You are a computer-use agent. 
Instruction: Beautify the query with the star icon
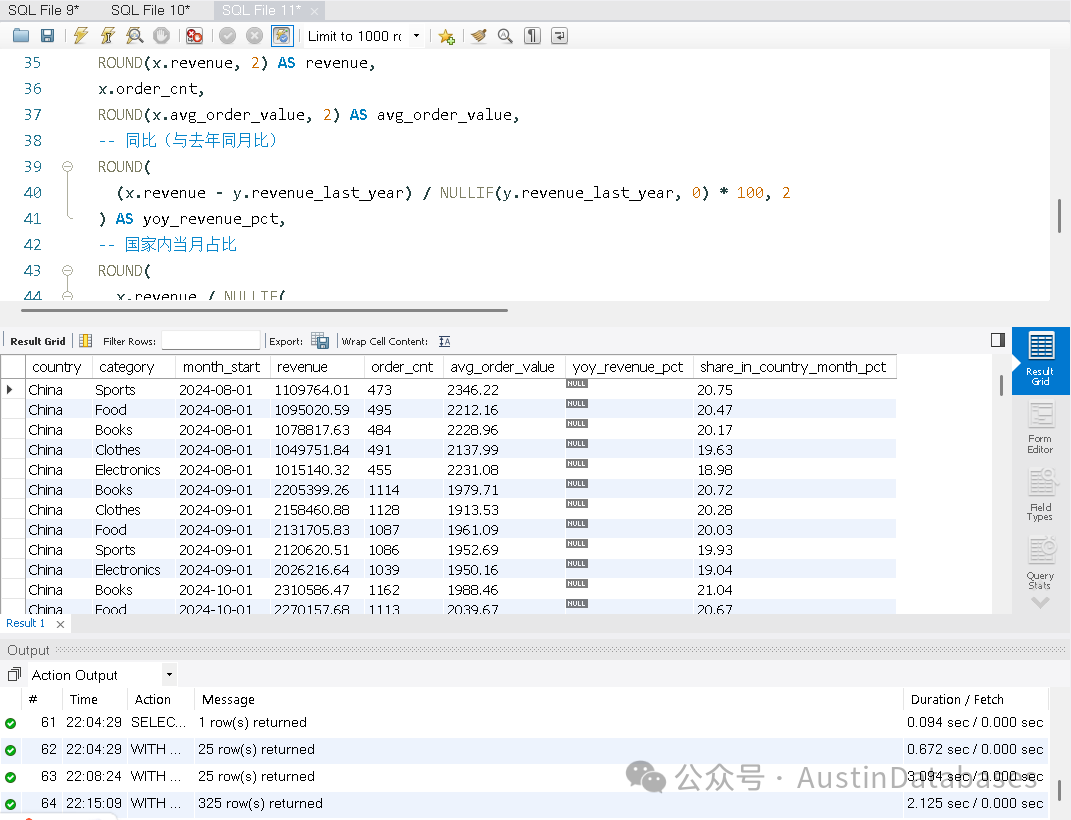(447, 36)
